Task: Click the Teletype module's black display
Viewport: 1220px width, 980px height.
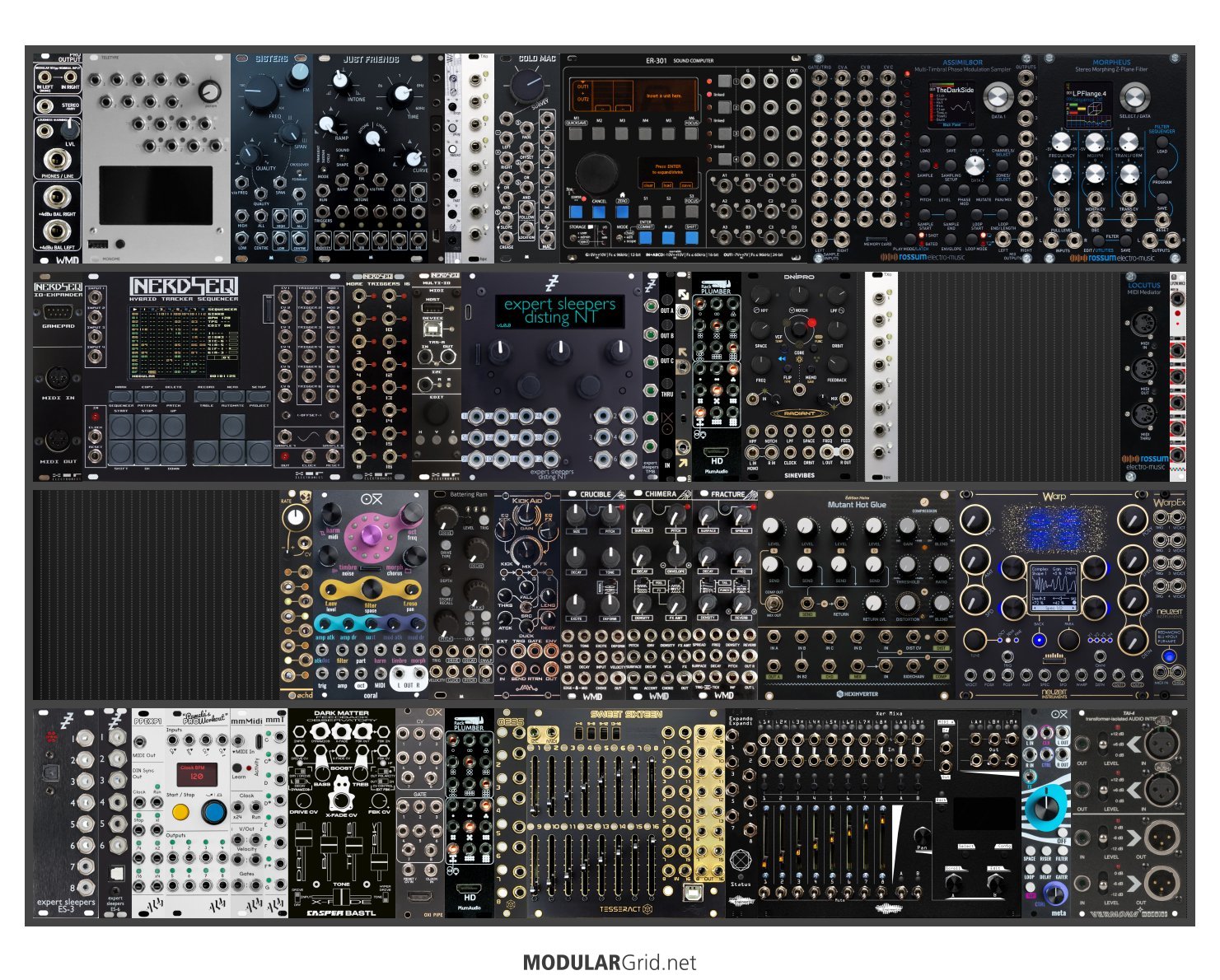Action: click(155, 195)
